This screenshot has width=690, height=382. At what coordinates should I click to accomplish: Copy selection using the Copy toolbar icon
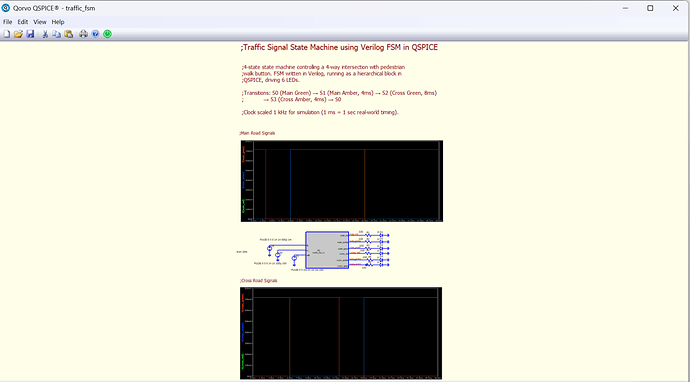57,34
